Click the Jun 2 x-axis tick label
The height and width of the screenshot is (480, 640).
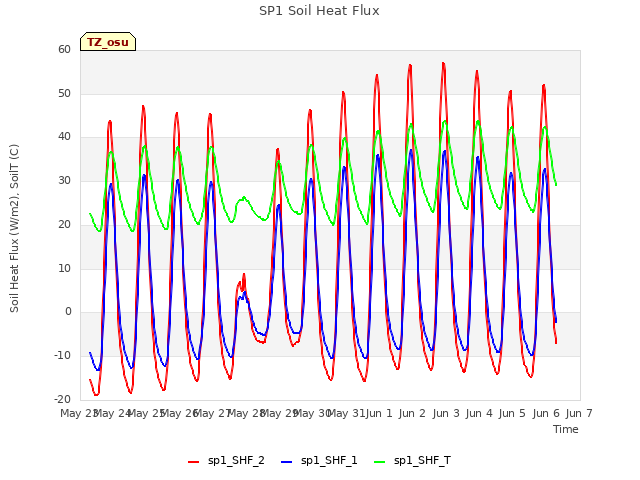[412, 413]
